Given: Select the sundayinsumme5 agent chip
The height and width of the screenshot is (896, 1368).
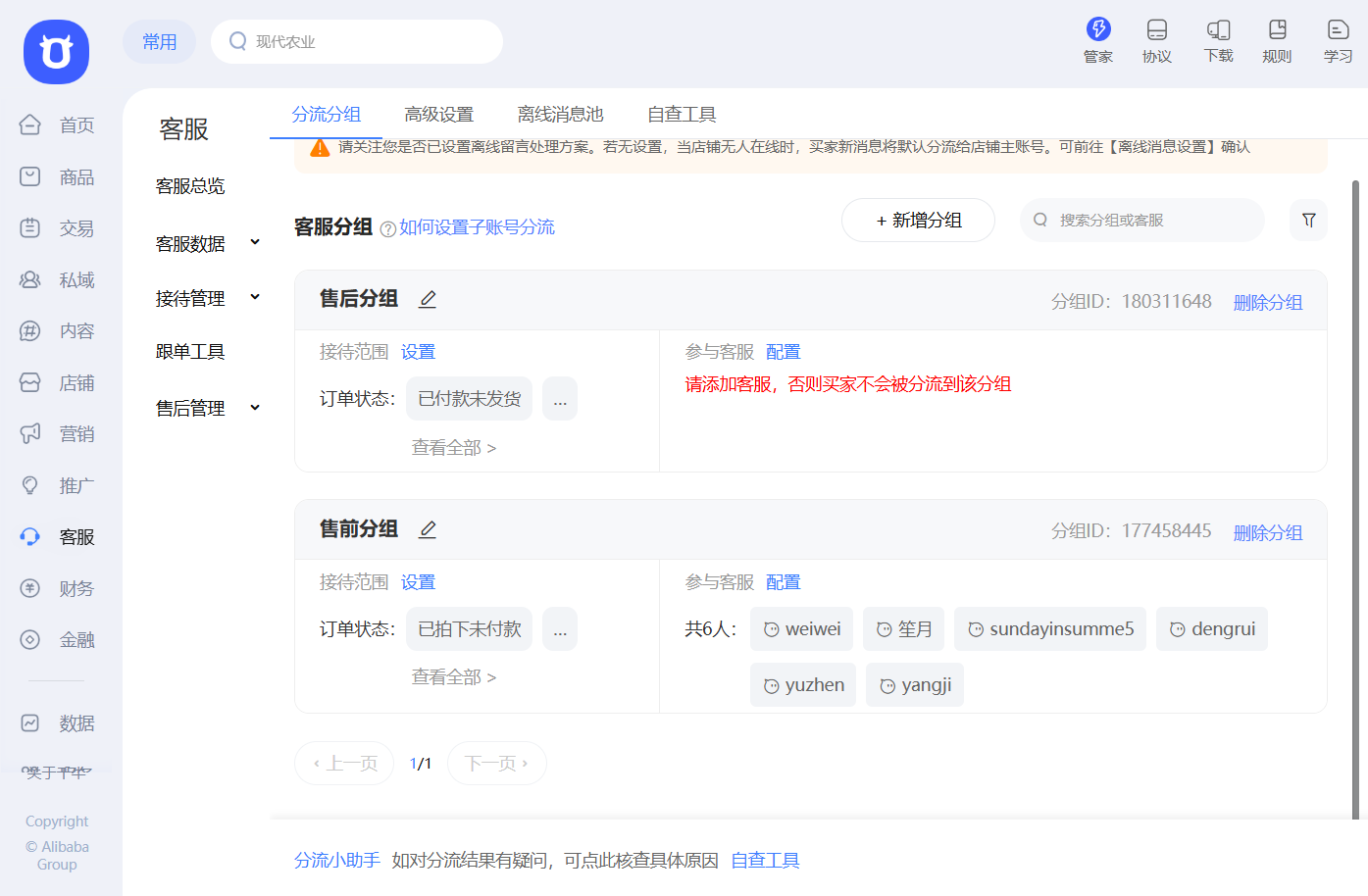Looking at the screenshot, I should pyautogui.click(x=1050, y=629).
